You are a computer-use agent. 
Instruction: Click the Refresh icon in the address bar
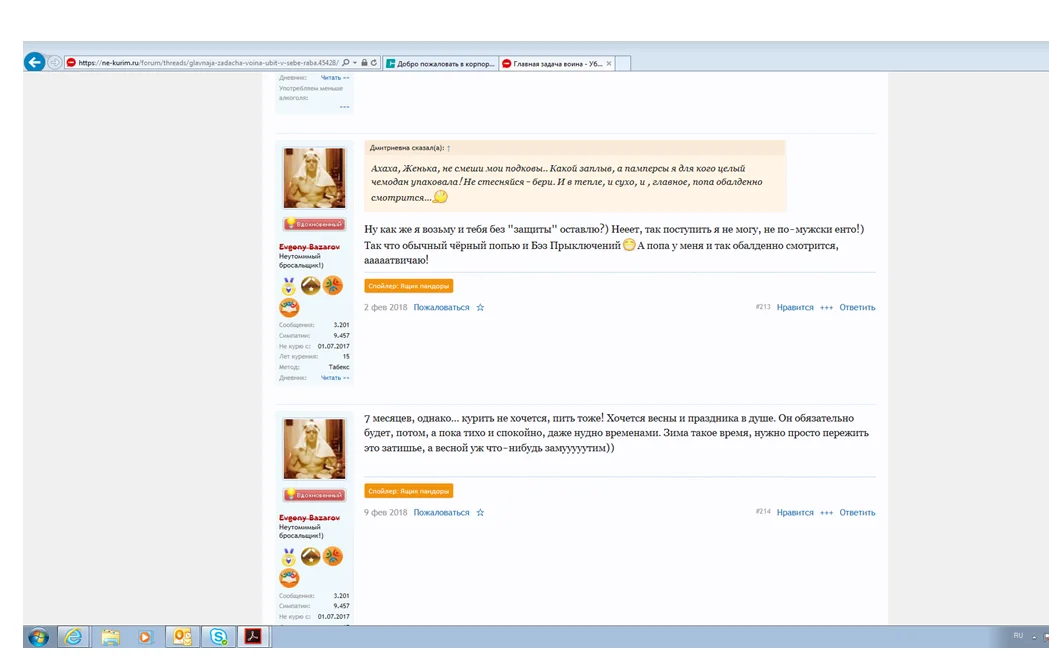373,61
